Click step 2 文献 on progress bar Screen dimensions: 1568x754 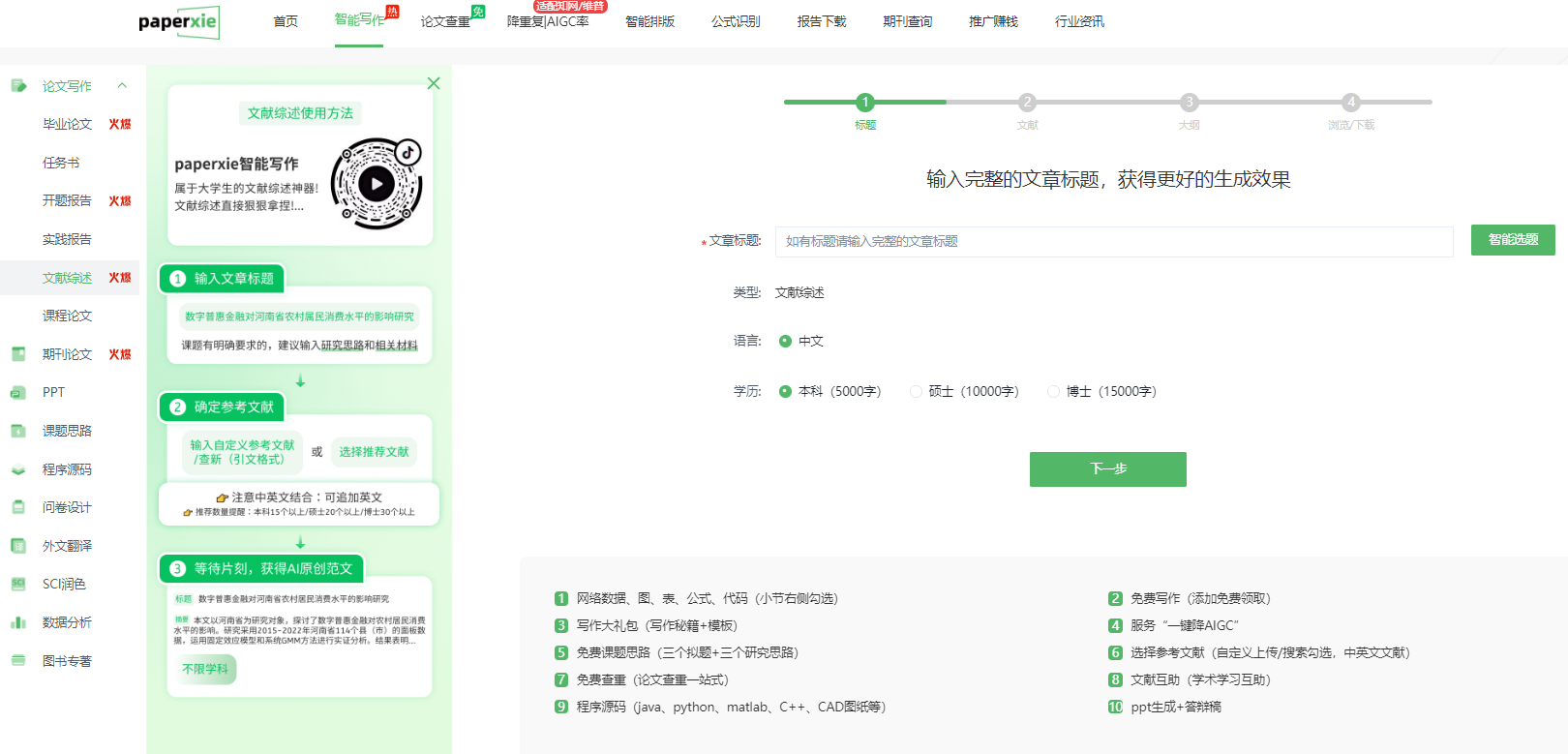1027,103
